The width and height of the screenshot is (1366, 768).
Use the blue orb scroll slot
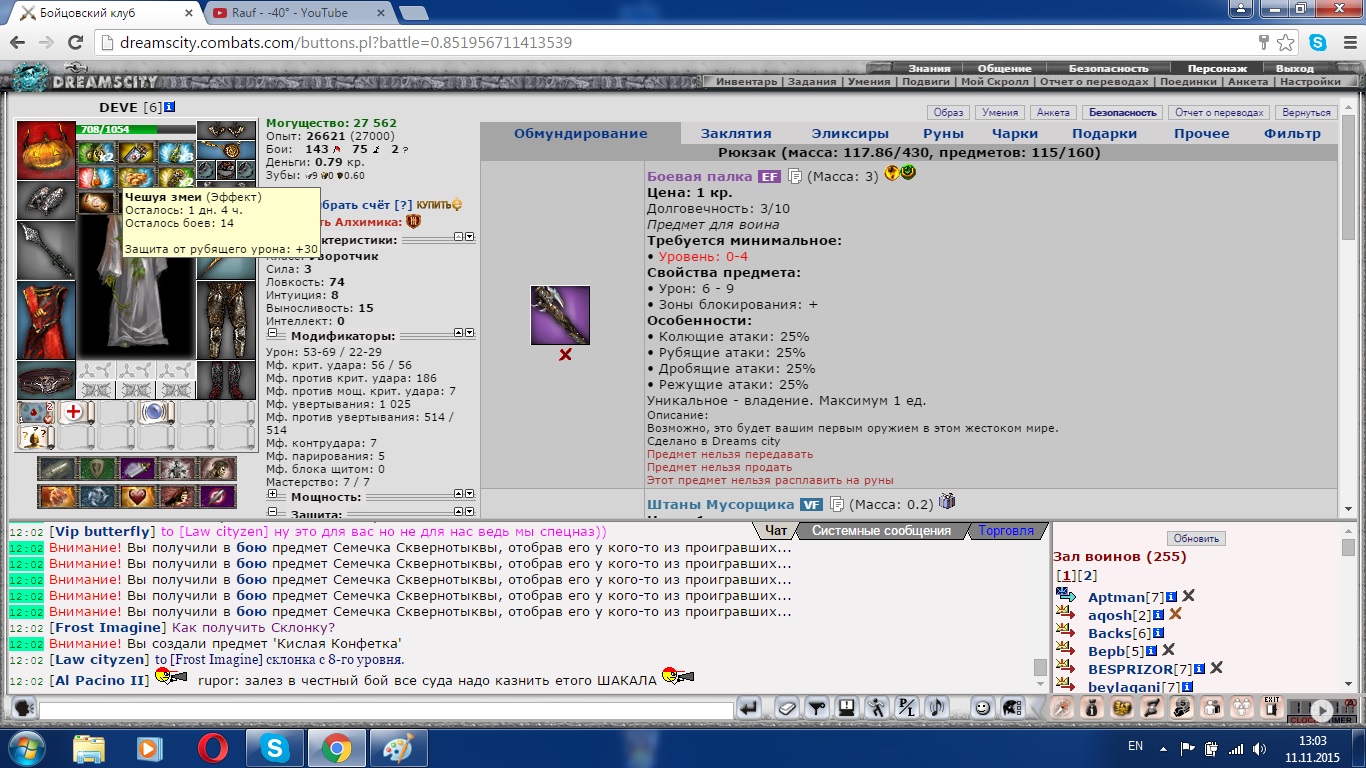point(154,412)
